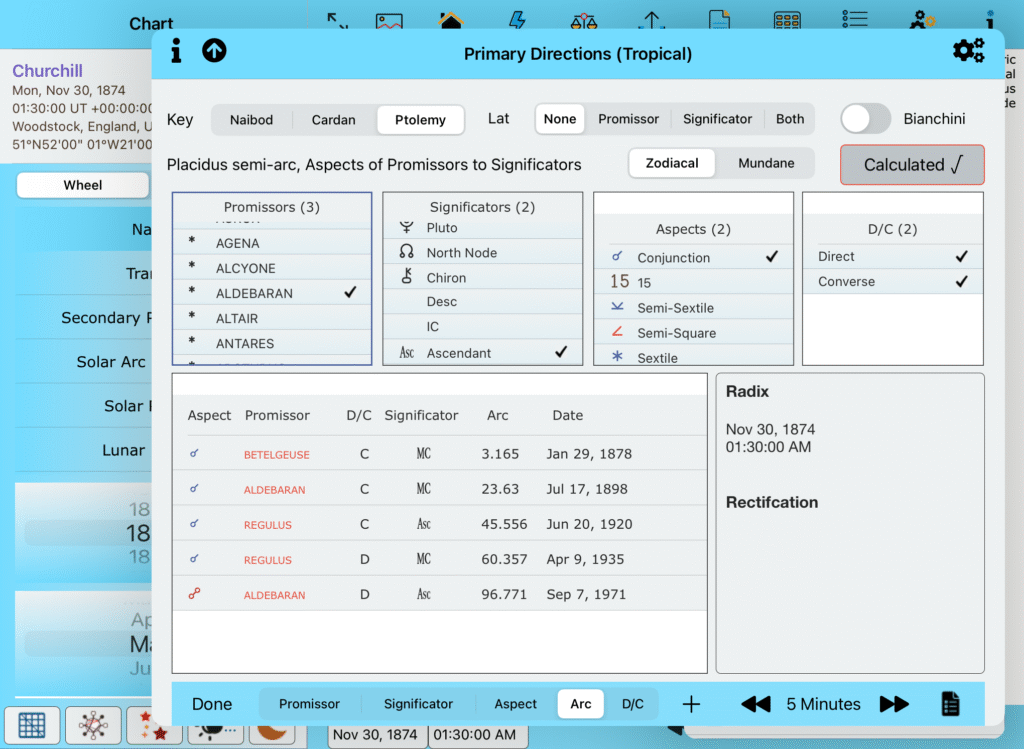This screenshot has width=1024, height=749.
Task: Switch to Mundane directions
Action: (766, 163)
